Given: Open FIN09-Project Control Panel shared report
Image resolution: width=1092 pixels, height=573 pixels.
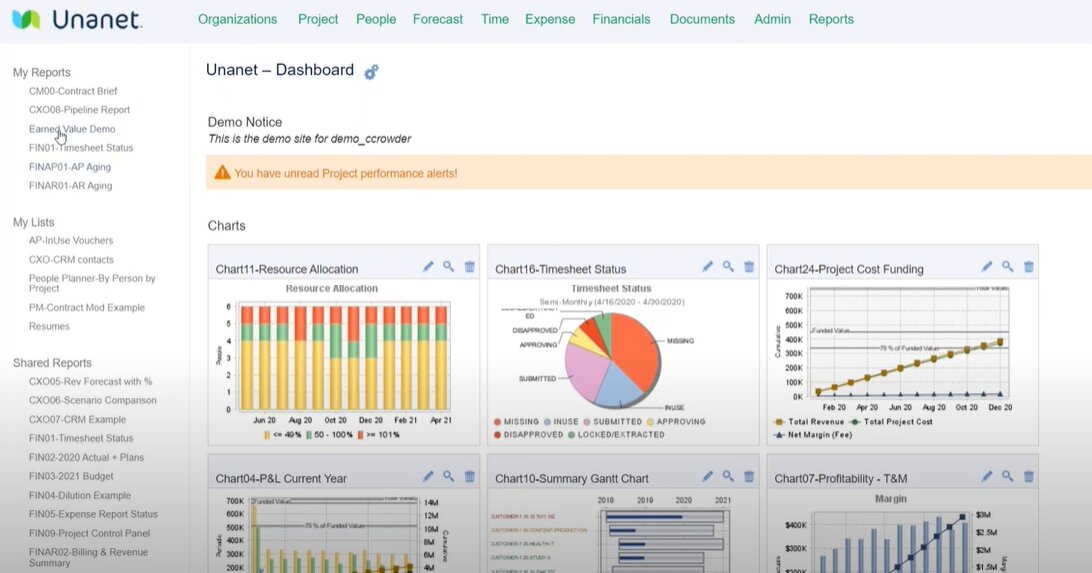Looking at the screenshot, I should coord(89,533).
